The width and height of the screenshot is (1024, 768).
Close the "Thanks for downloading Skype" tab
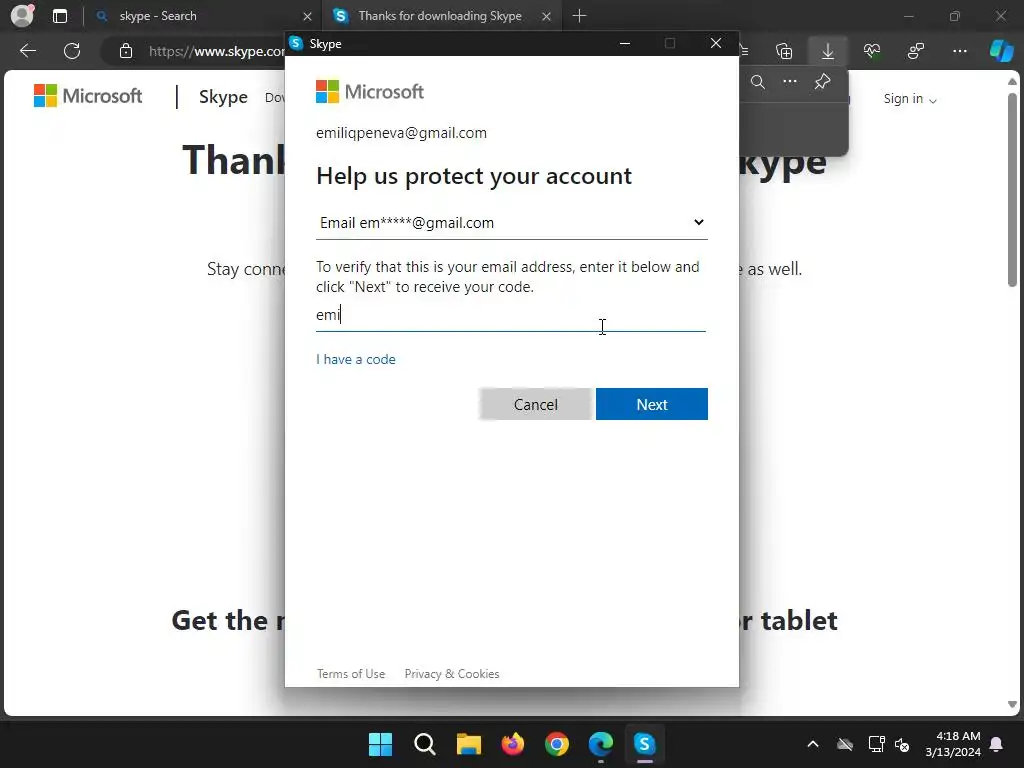point(546,16)
